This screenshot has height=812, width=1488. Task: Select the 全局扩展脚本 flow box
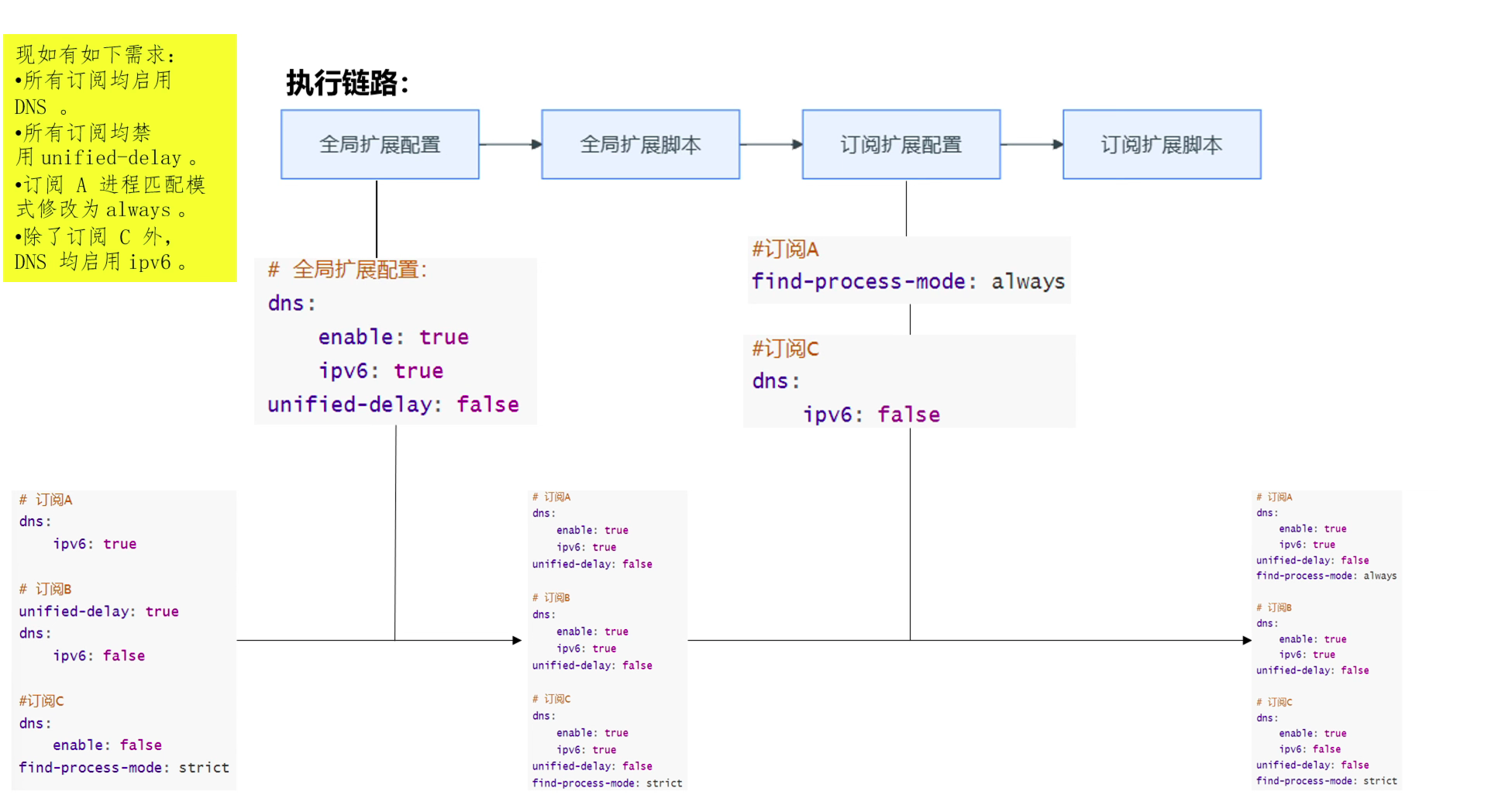(x=640, y=145)
